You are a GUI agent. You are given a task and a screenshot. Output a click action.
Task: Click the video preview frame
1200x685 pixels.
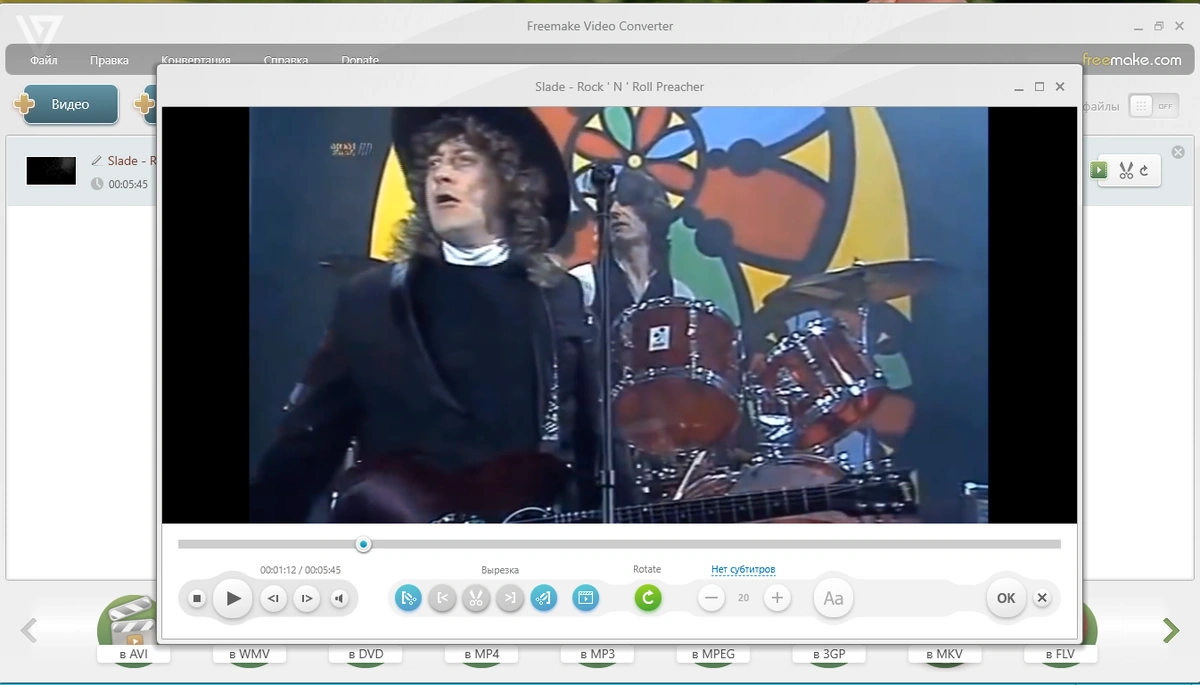pyautogui.click(x=619, y=315)
